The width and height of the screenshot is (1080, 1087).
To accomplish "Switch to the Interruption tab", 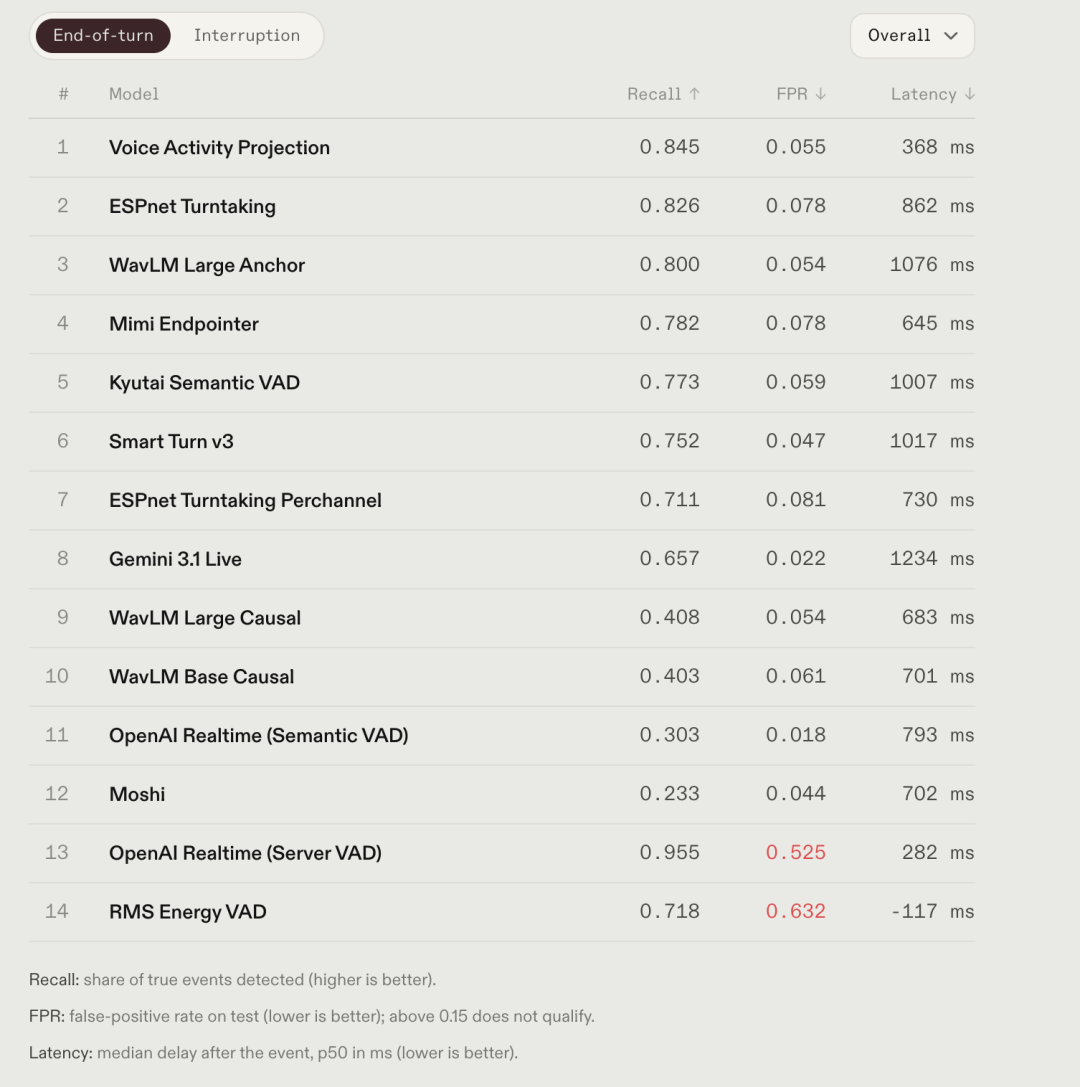I will [247, 36].
